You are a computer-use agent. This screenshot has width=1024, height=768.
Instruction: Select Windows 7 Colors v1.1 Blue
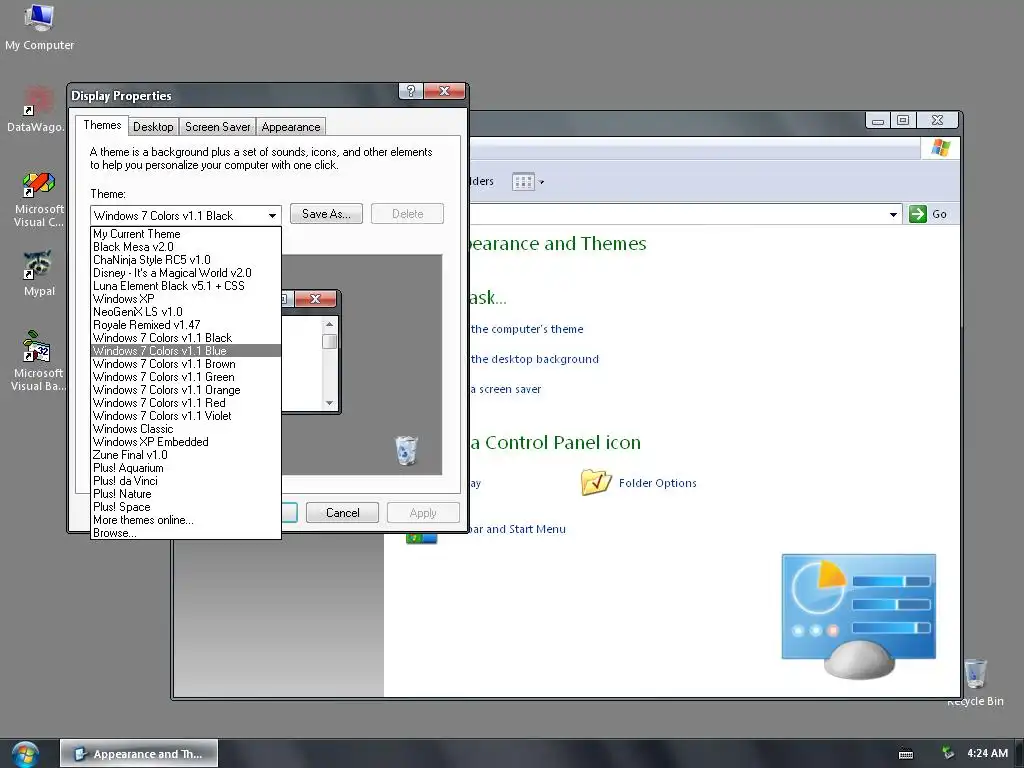186,351
